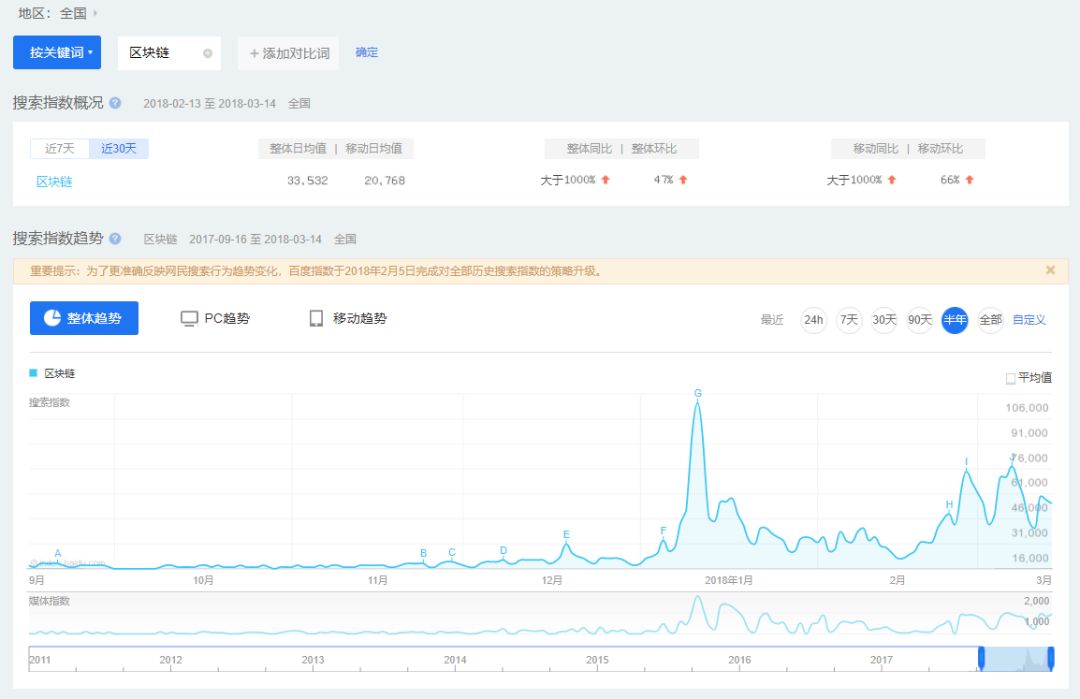Enable the 平均值 checkbox
The image size is (1080, 699).
1010,378
